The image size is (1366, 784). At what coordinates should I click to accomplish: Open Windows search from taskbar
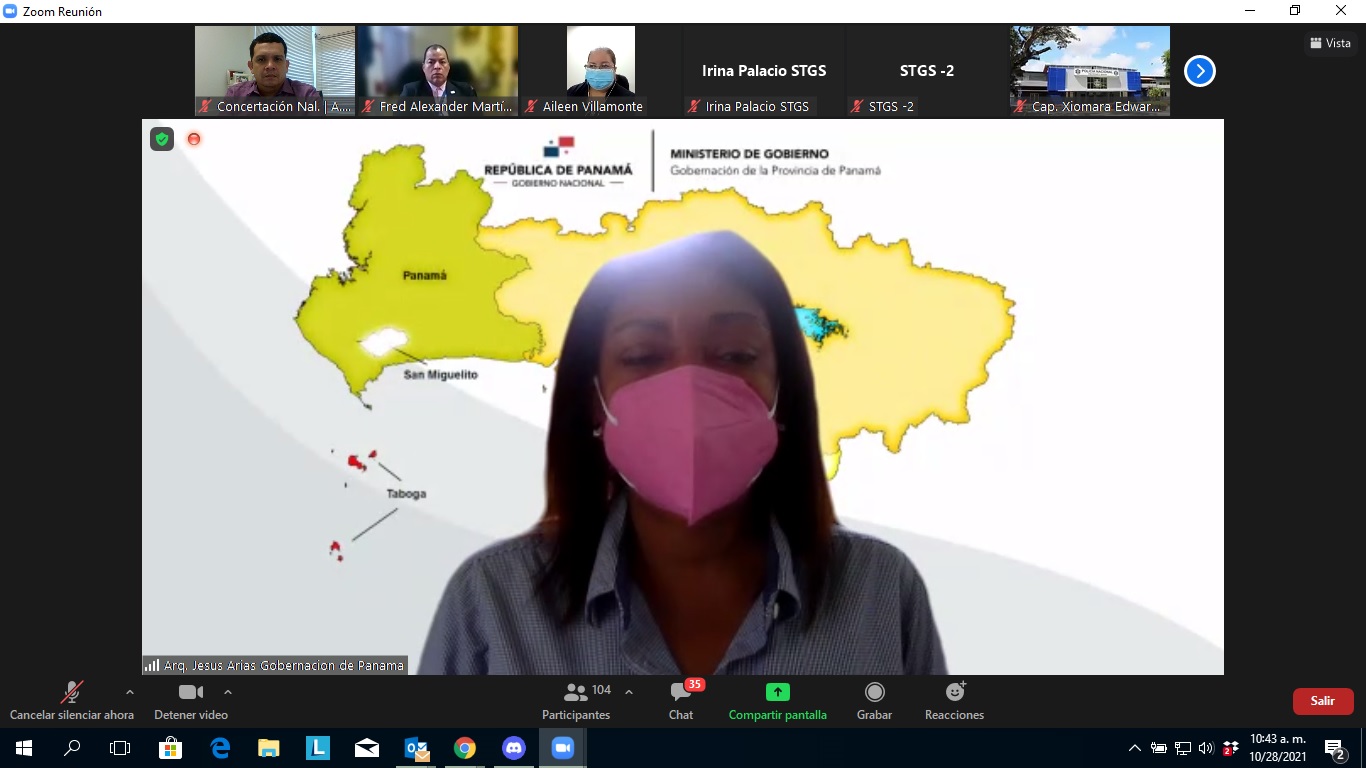[x=72, y=748]
